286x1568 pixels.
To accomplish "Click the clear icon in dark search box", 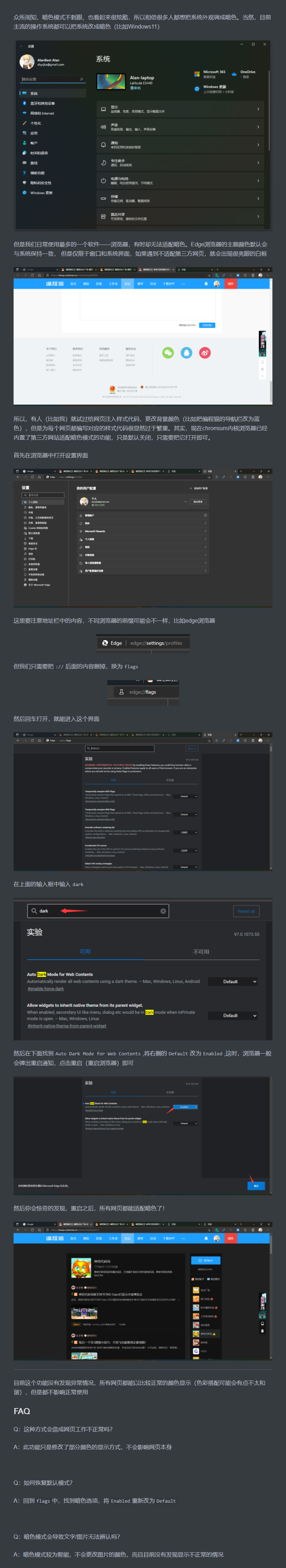I will click(x=163, y=911).
